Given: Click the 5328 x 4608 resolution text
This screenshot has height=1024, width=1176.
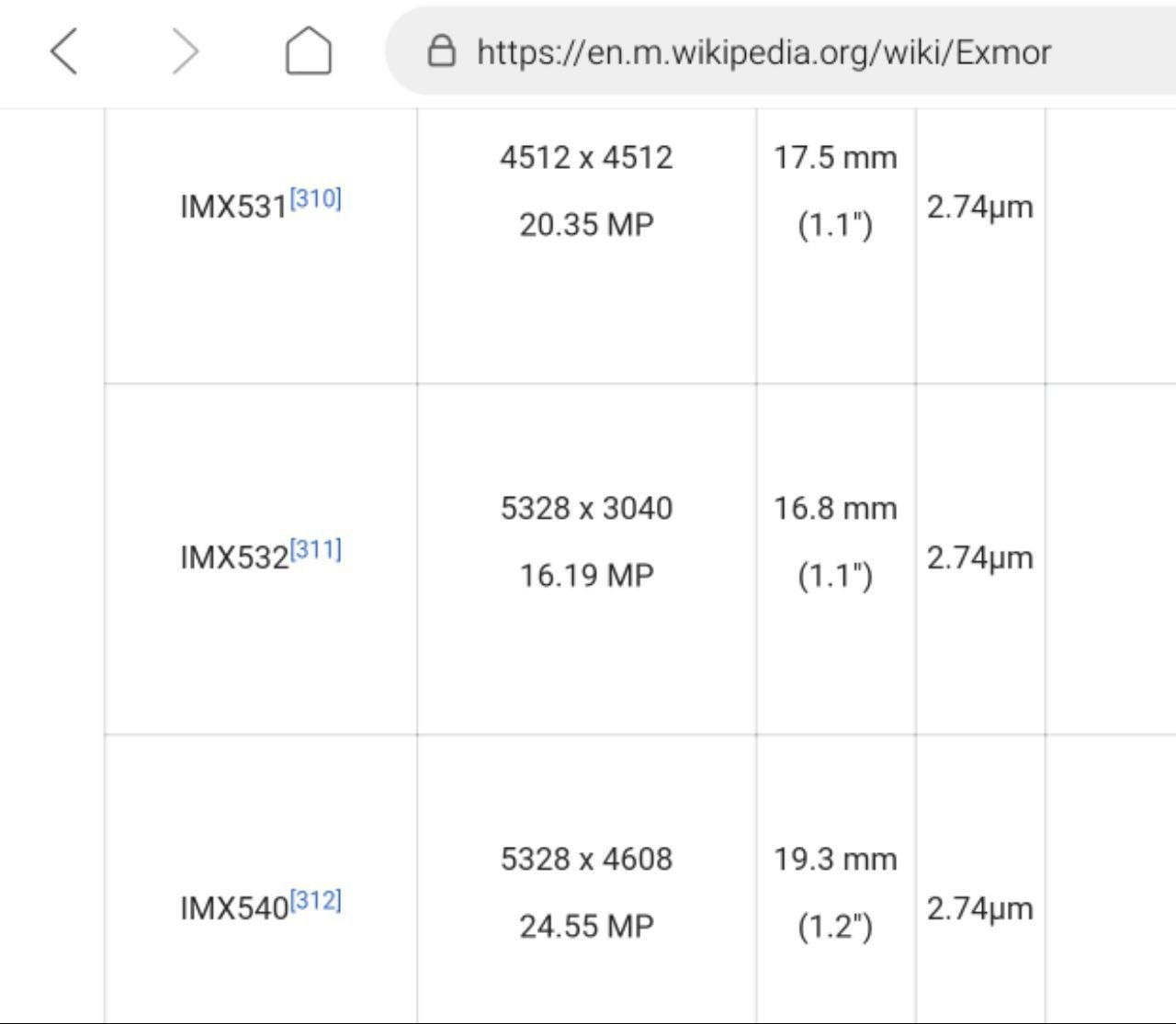Looking at the screenshot, I should (586, 859).
